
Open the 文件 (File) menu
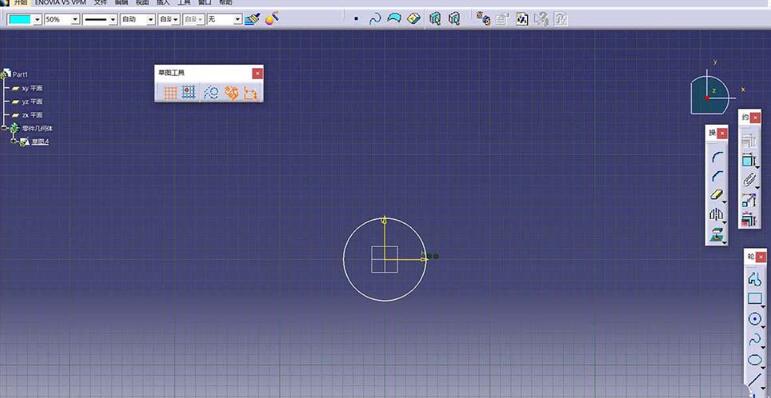point(100,2)
